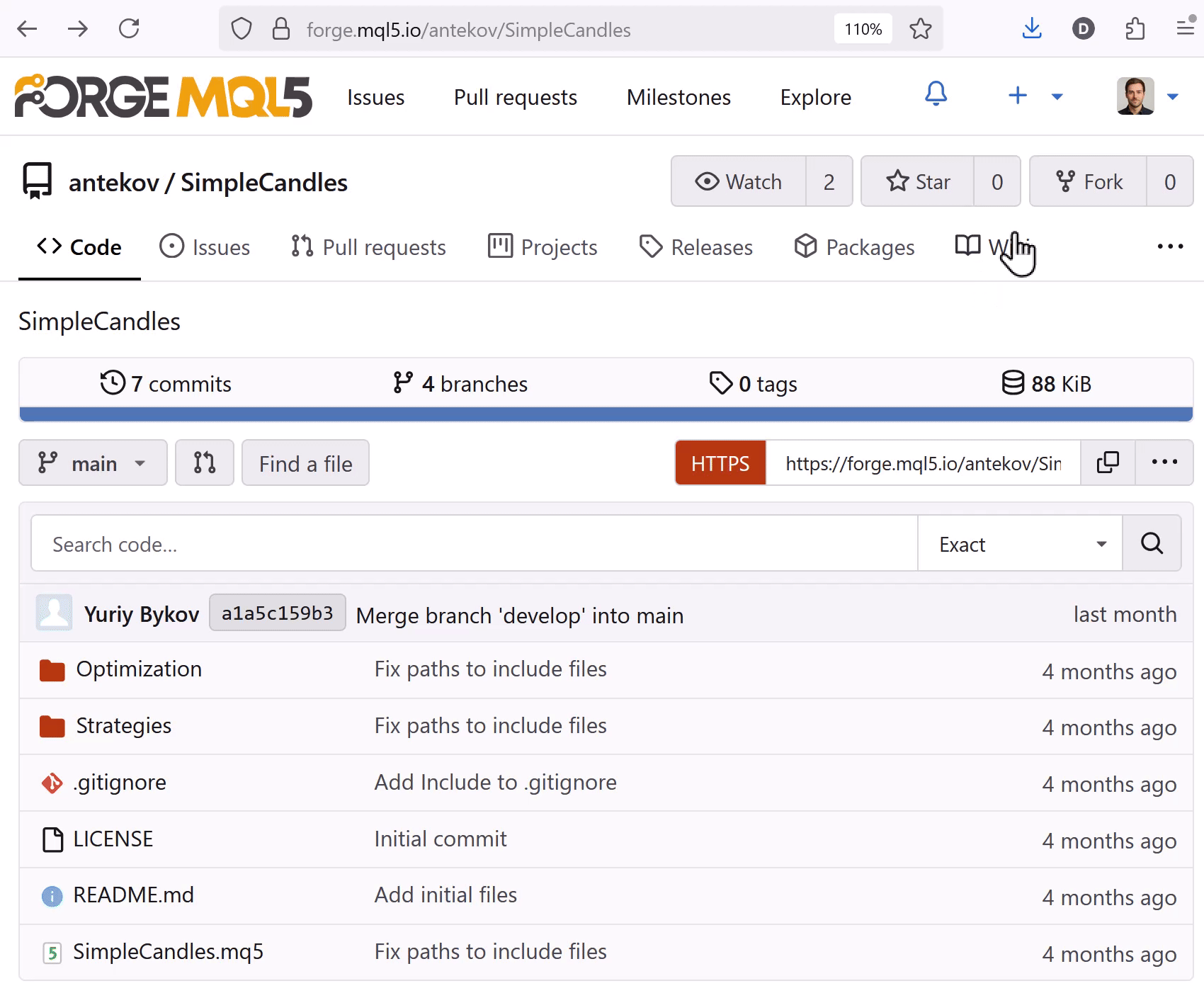
Task: Expand the main branch dropdown
Action: (93, 463)
